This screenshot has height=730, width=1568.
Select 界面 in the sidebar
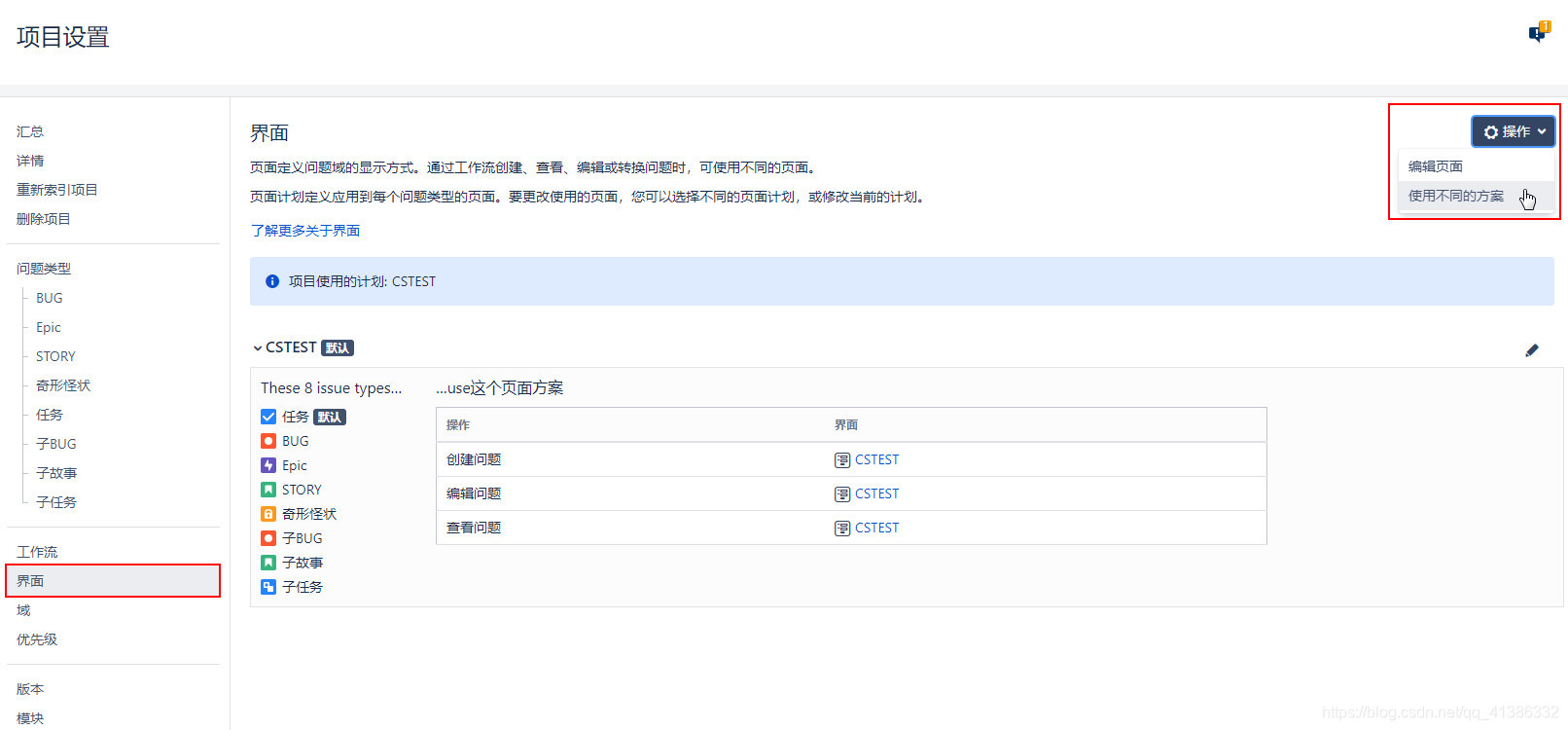pos(113,581)
